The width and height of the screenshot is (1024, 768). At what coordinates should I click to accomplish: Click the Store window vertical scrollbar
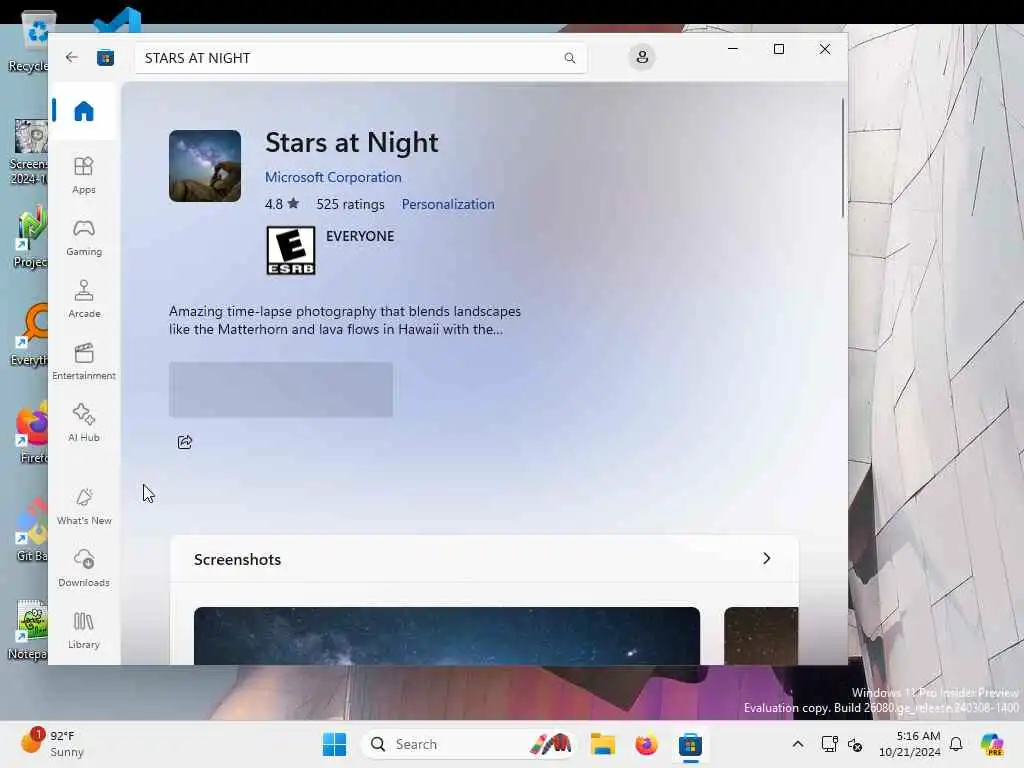tap(842, 159)
